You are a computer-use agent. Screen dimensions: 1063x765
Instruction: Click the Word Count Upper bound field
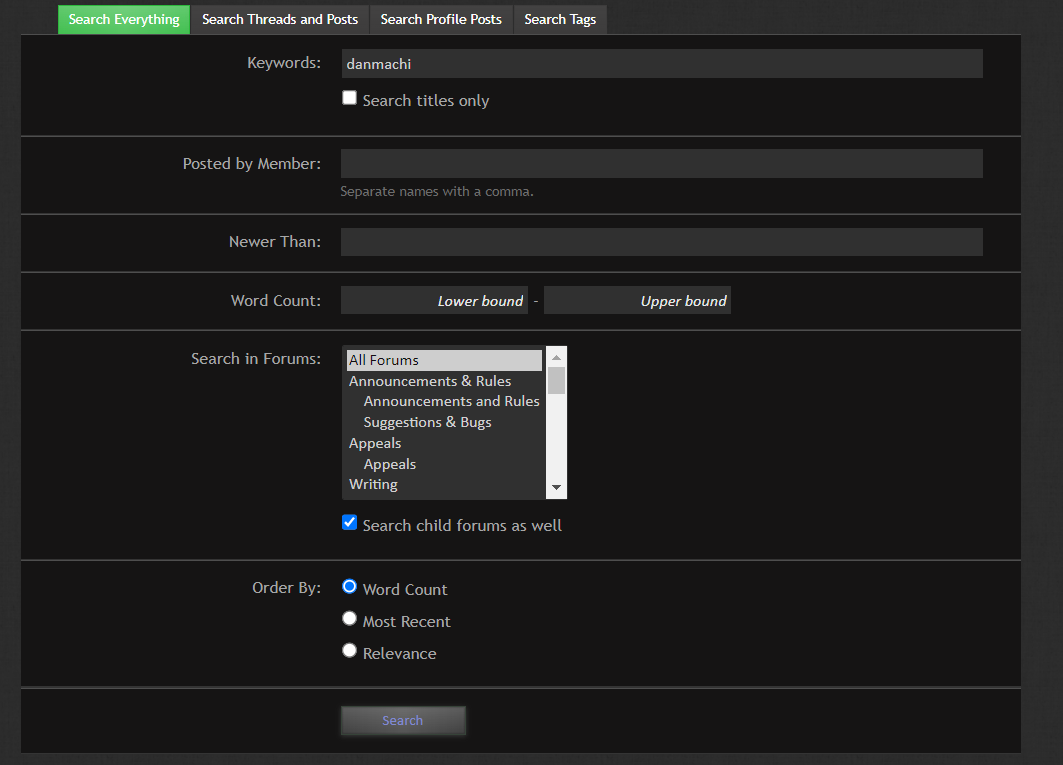(637, 301)
